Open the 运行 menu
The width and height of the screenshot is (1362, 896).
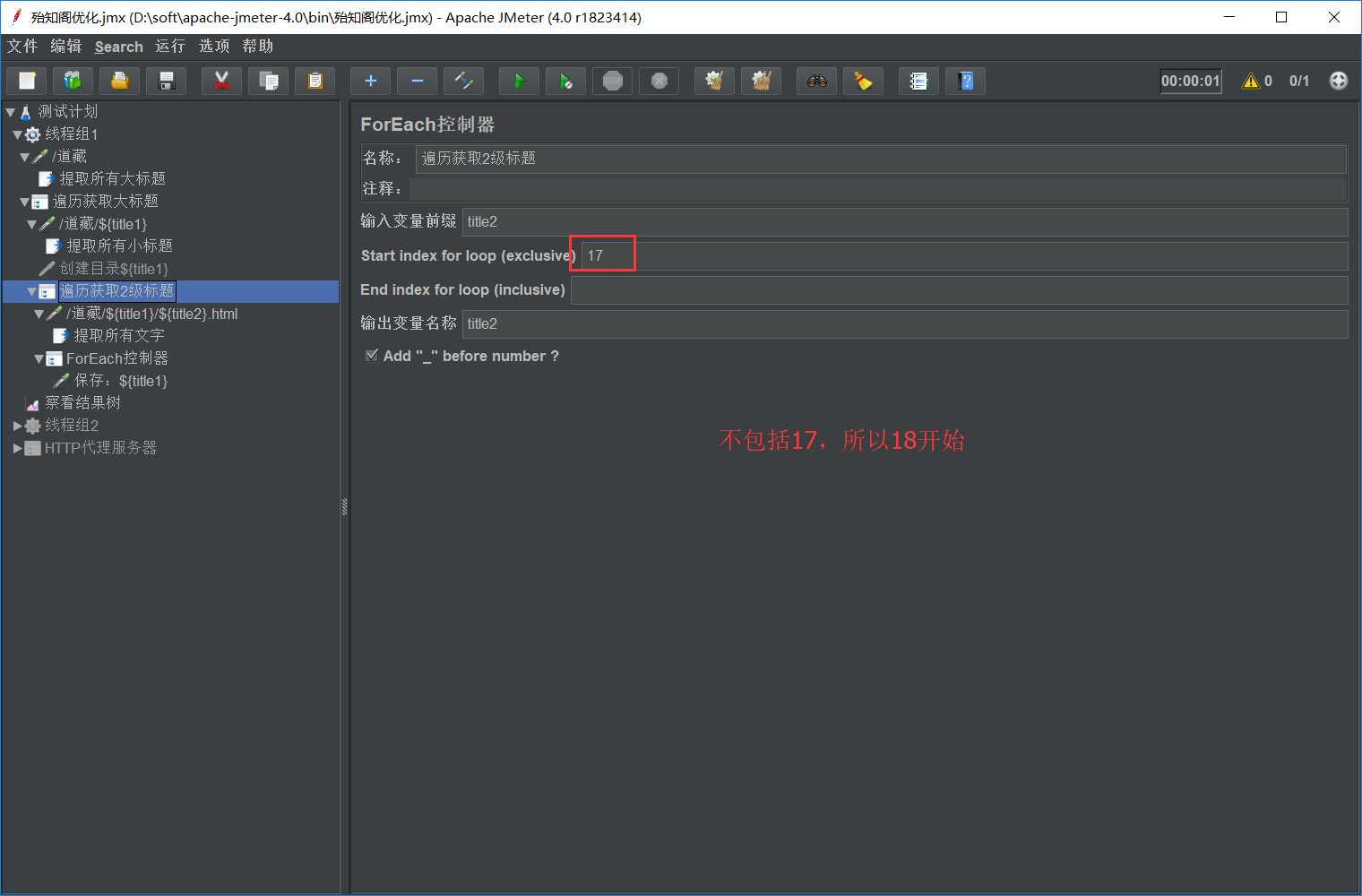coord(170,46)
